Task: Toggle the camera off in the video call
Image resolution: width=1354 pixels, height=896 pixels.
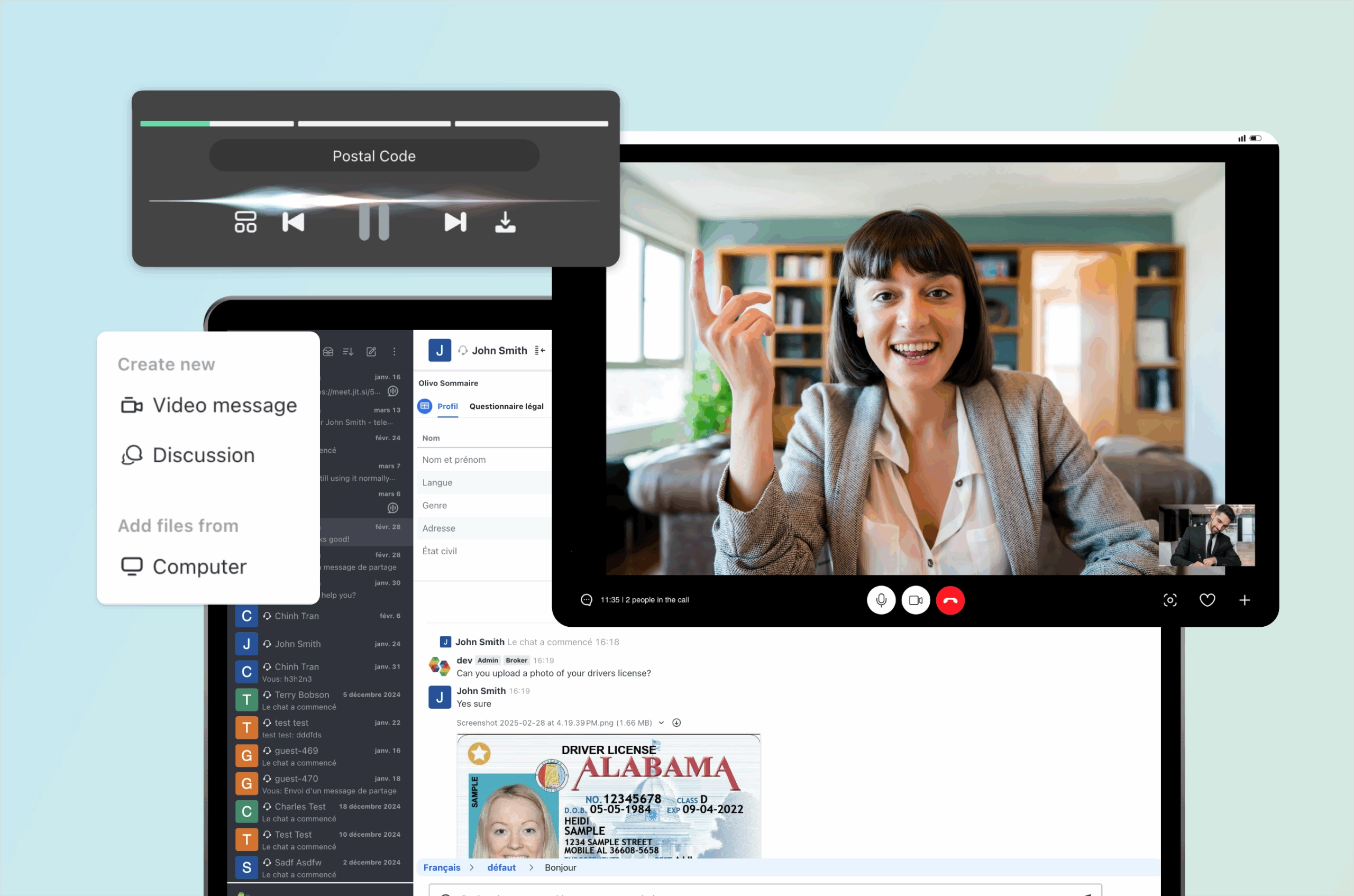Action: (x=916, y=600)
